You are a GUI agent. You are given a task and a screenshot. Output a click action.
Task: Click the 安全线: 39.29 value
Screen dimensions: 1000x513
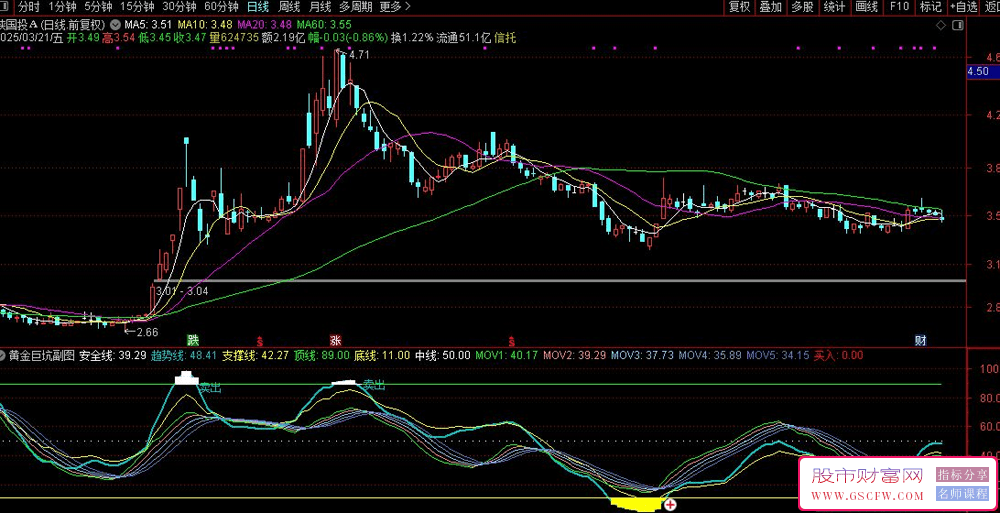pos(113,355)
